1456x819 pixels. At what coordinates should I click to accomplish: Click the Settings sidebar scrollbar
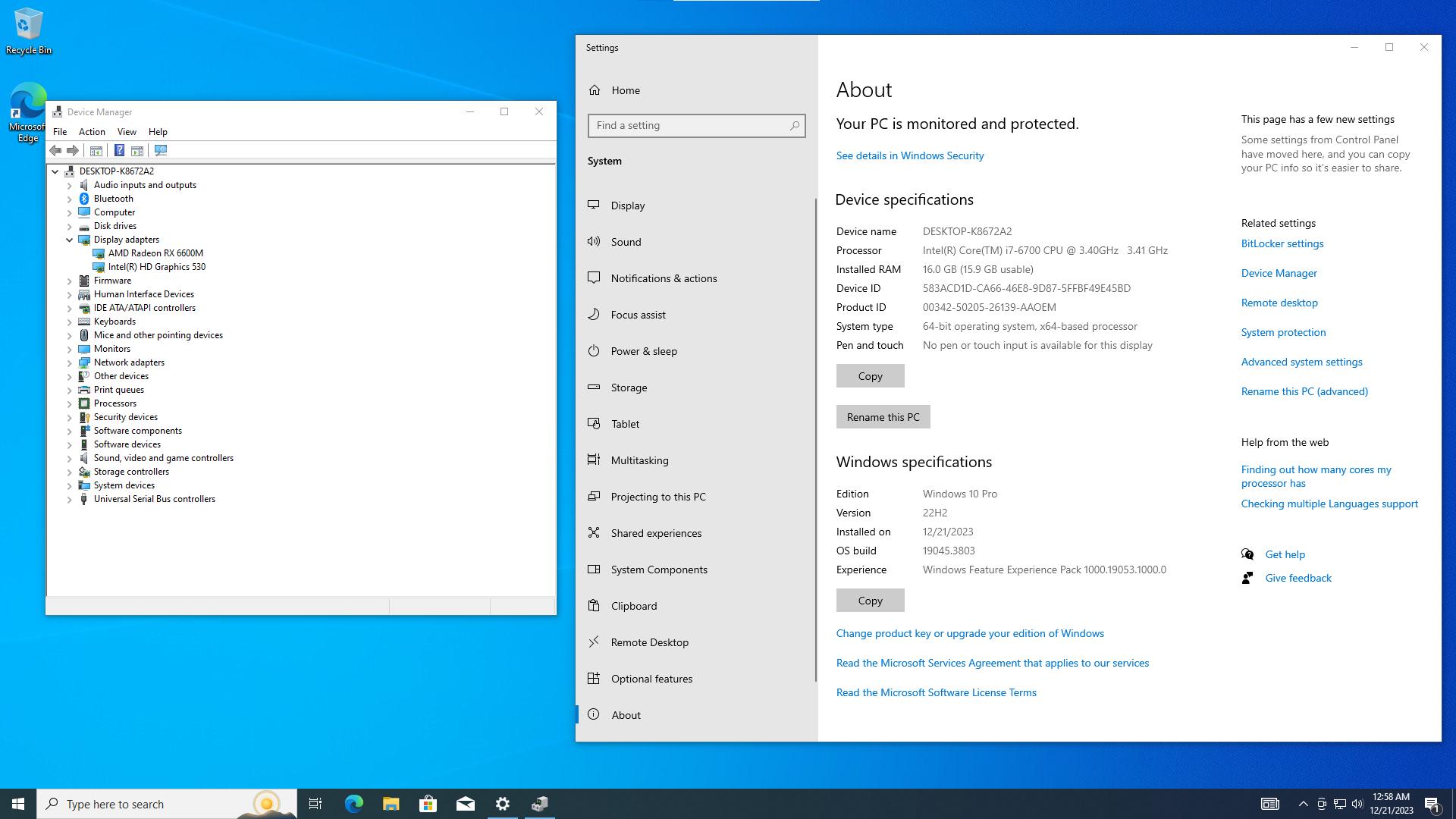[x=816, y=440]
